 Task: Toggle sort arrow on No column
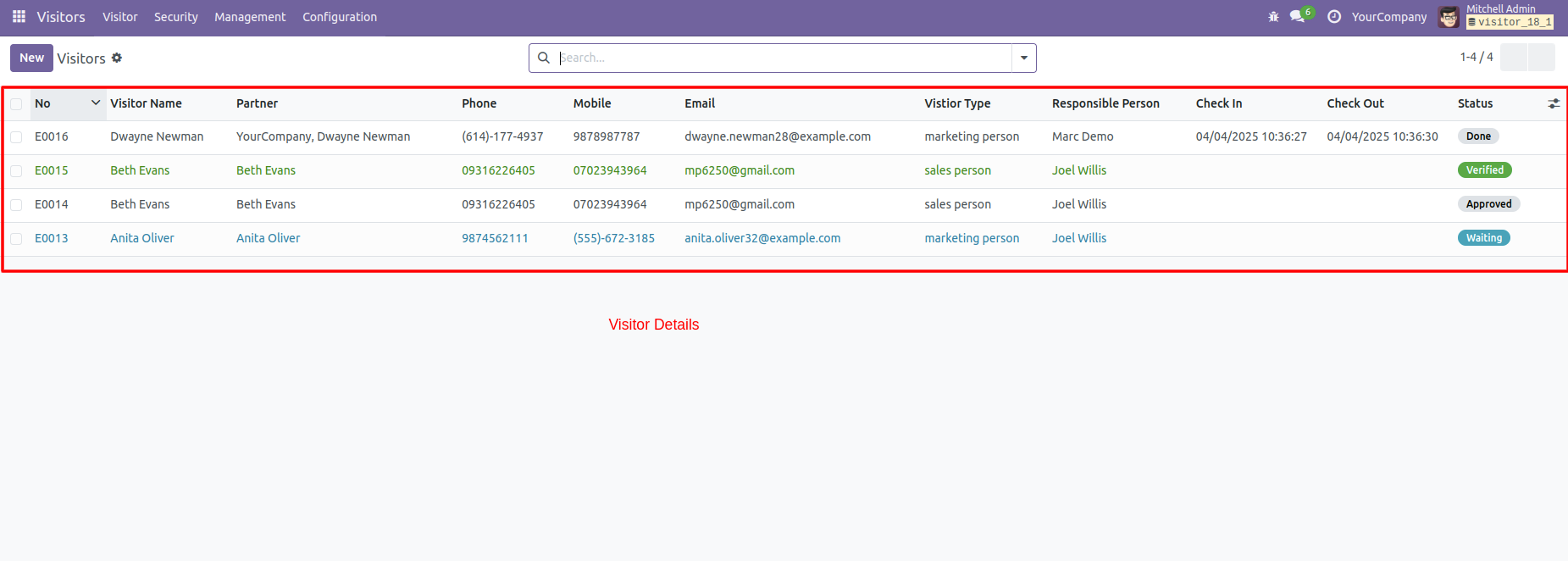[96, 103]
